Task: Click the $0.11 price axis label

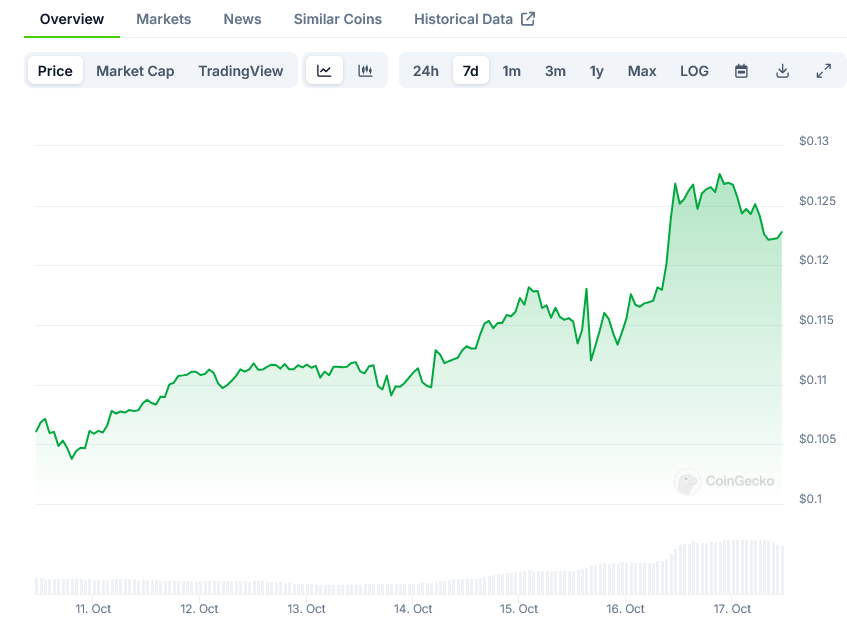Action: (x=813, y=380)
